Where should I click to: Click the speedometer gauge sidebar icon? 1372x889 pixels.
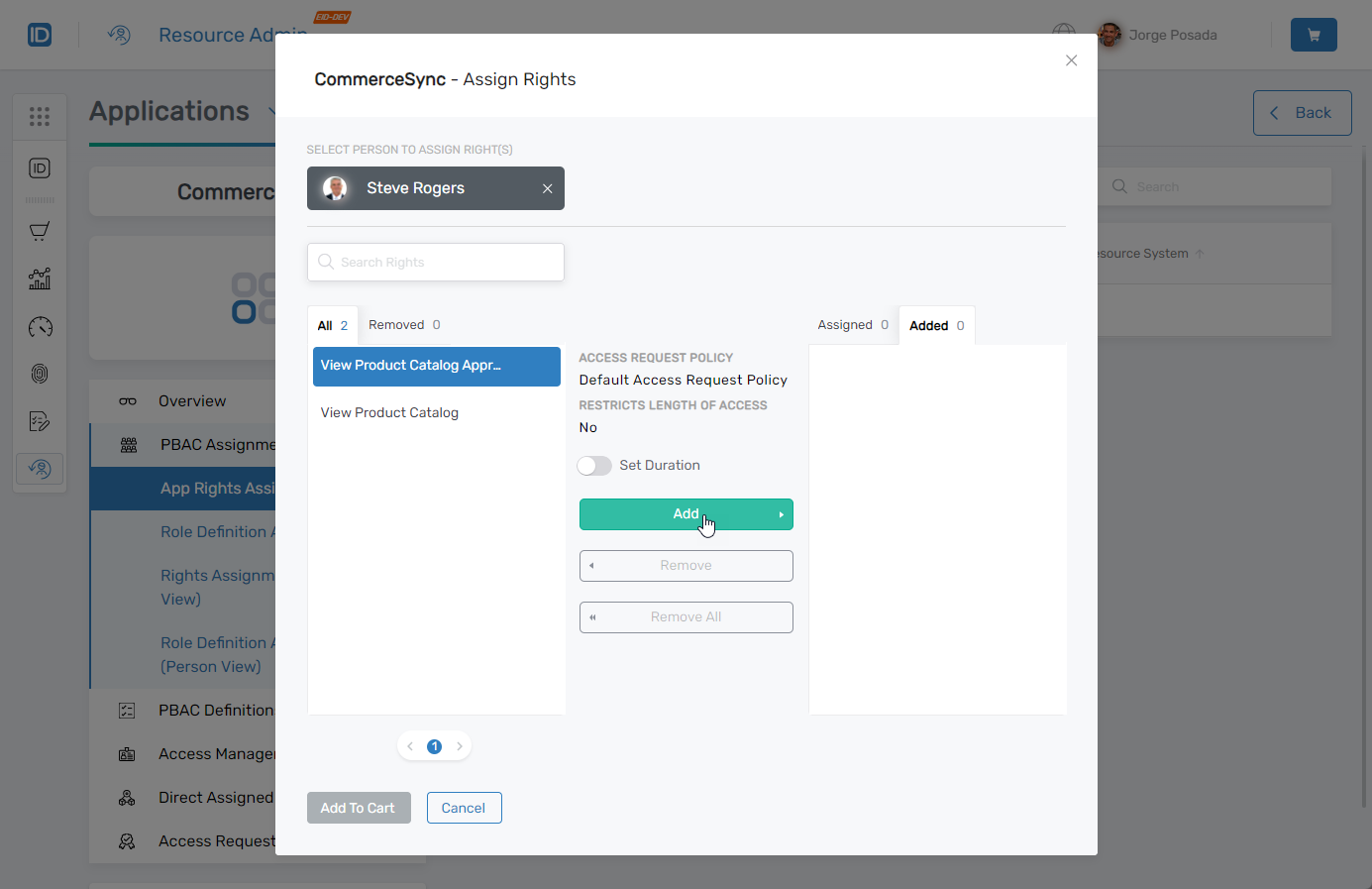point(40,327)
